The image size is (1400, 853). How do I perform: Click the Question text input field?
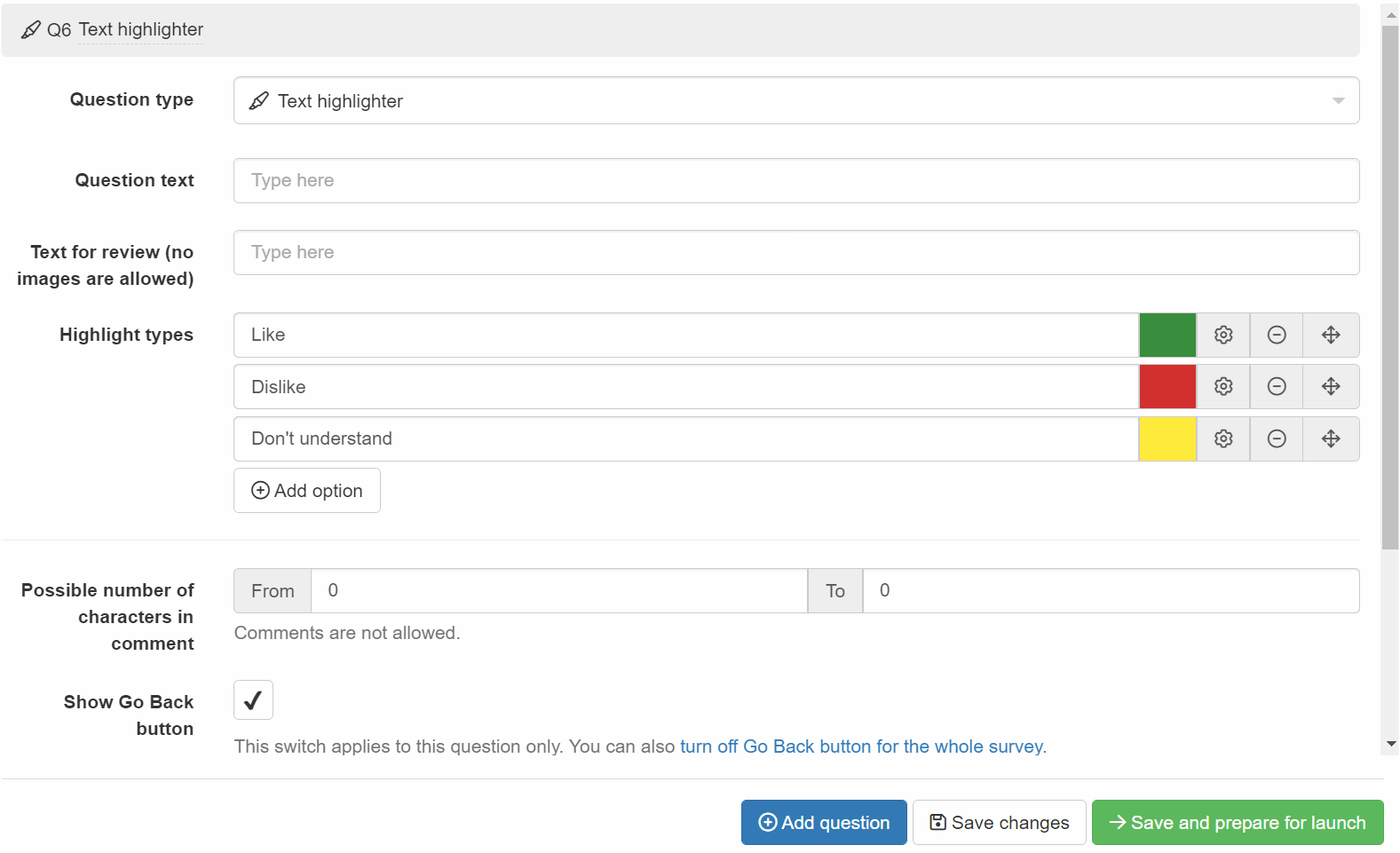pos(796,180)
